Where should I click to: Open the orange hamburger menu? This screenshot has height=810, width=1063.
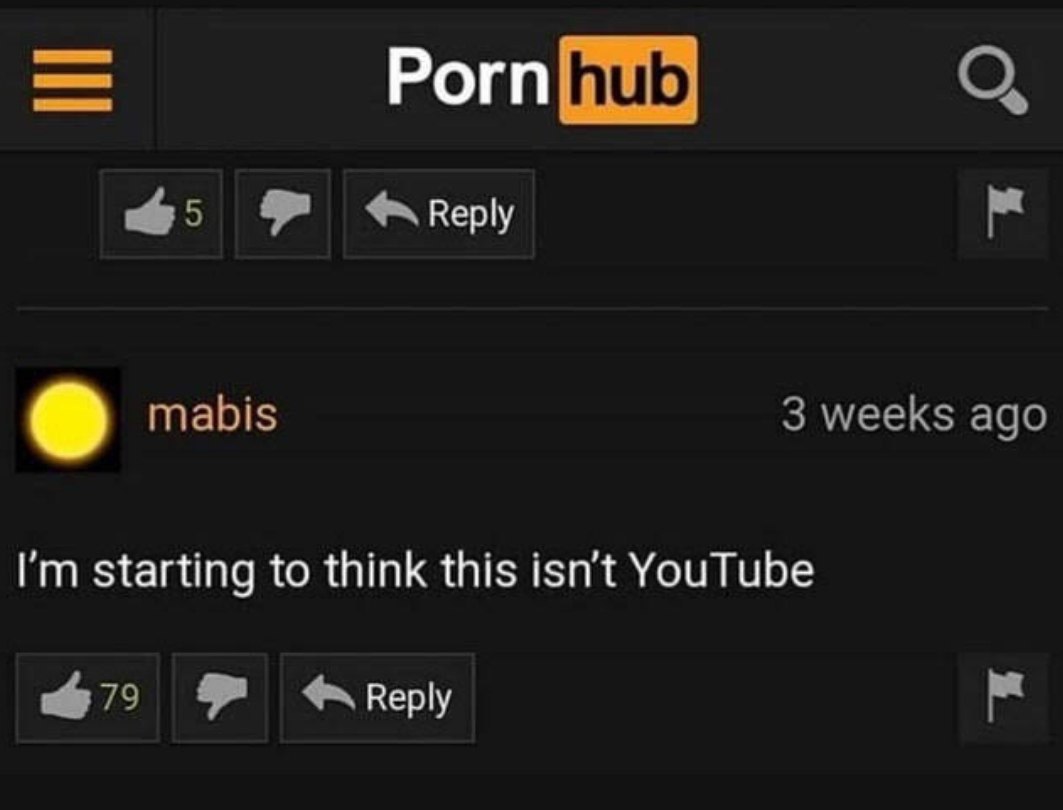(x=73, y=81)
